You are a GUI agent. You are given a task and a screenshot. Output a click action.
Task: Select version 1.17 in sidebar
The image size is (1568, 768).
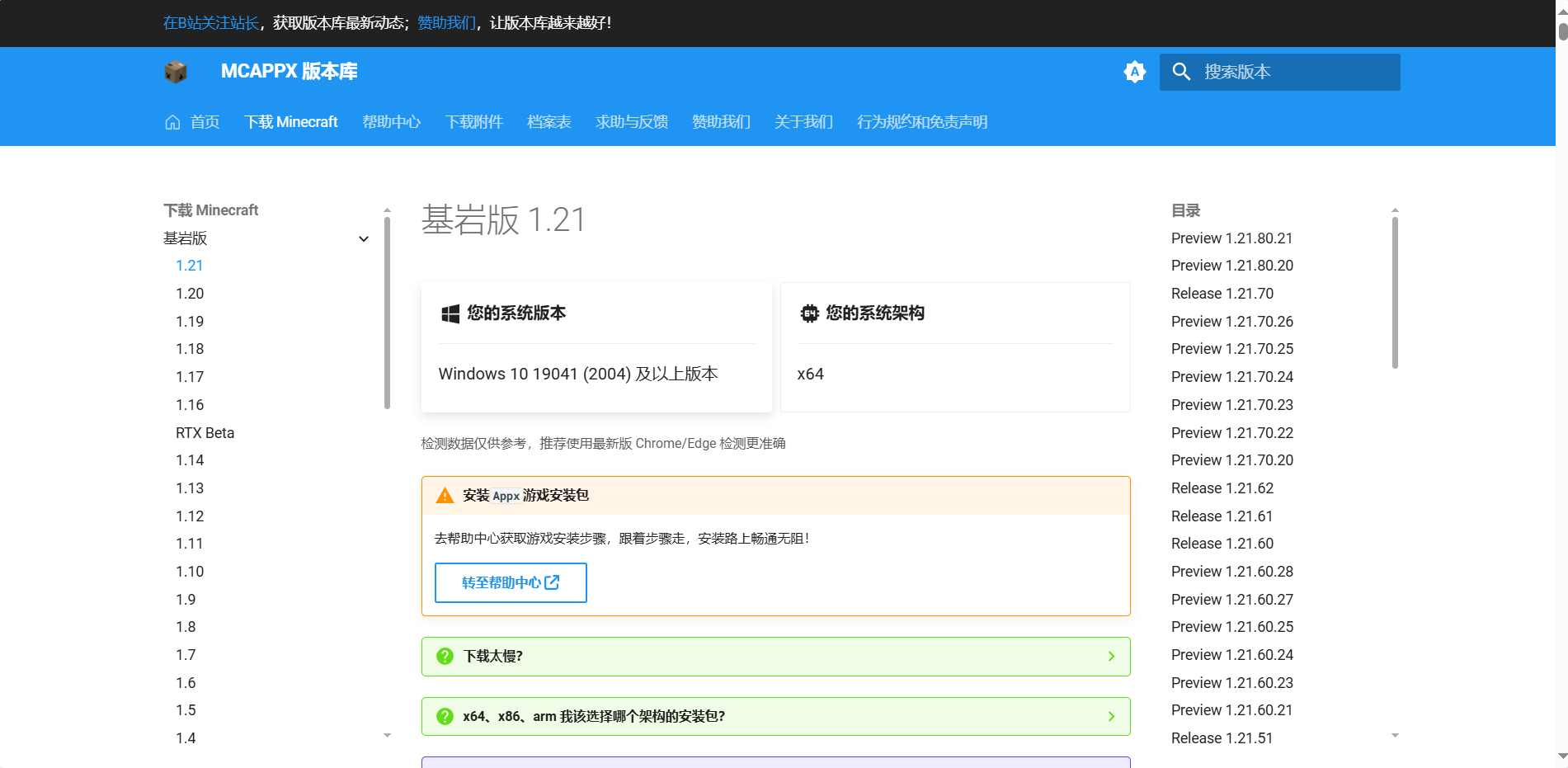190,377
